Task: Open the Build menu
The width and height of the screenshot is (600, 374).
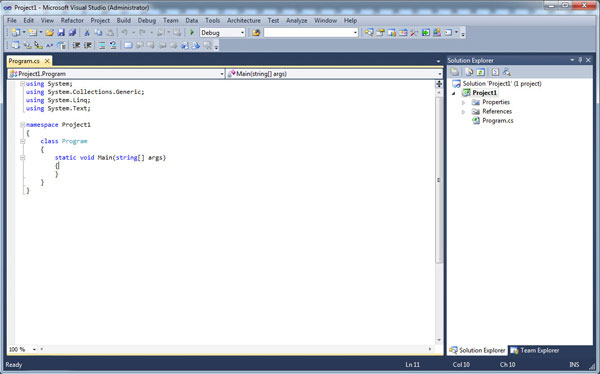Action: click(124, 20)
